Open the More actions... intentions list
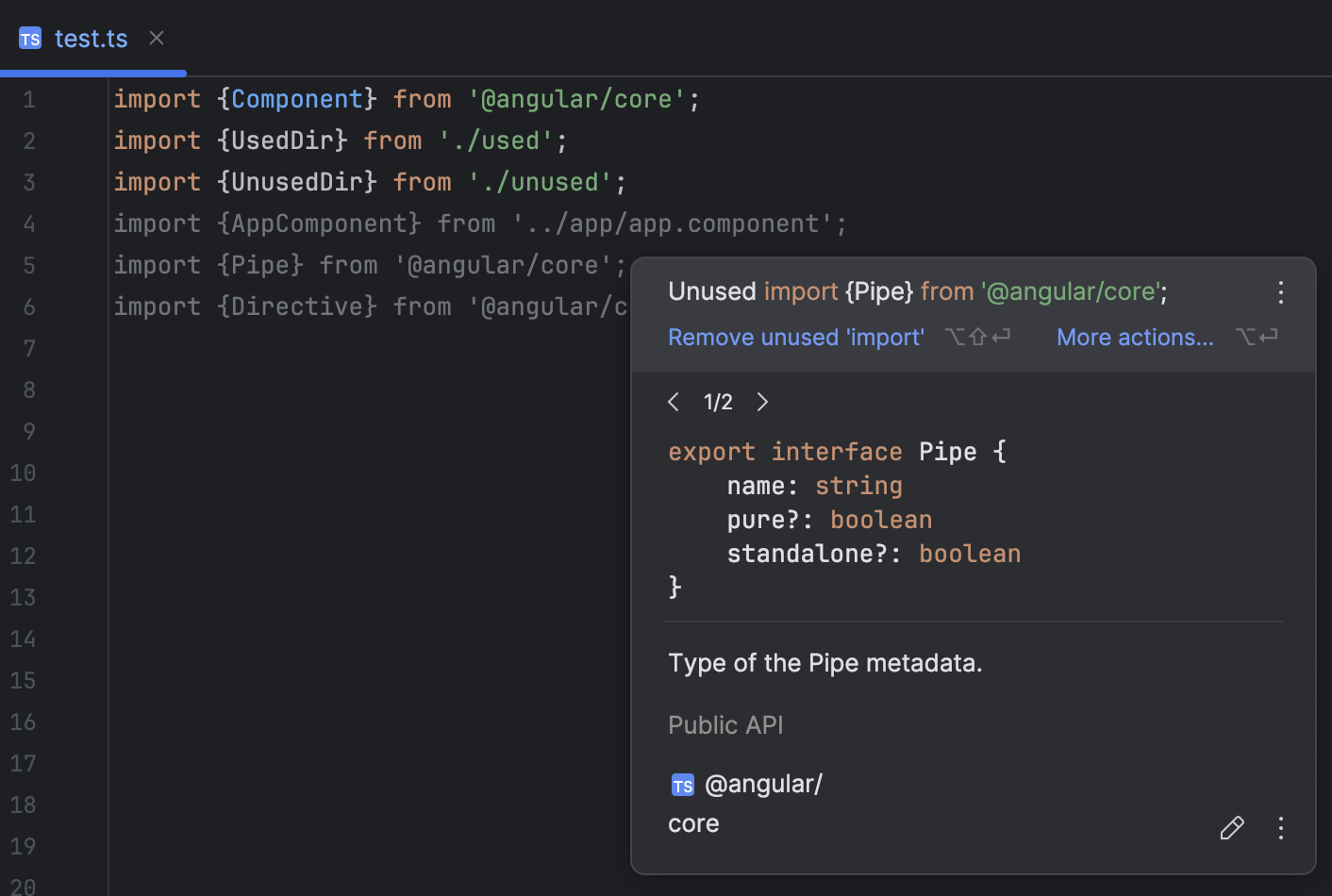The image size is (1332, 896). [1135, 337]
